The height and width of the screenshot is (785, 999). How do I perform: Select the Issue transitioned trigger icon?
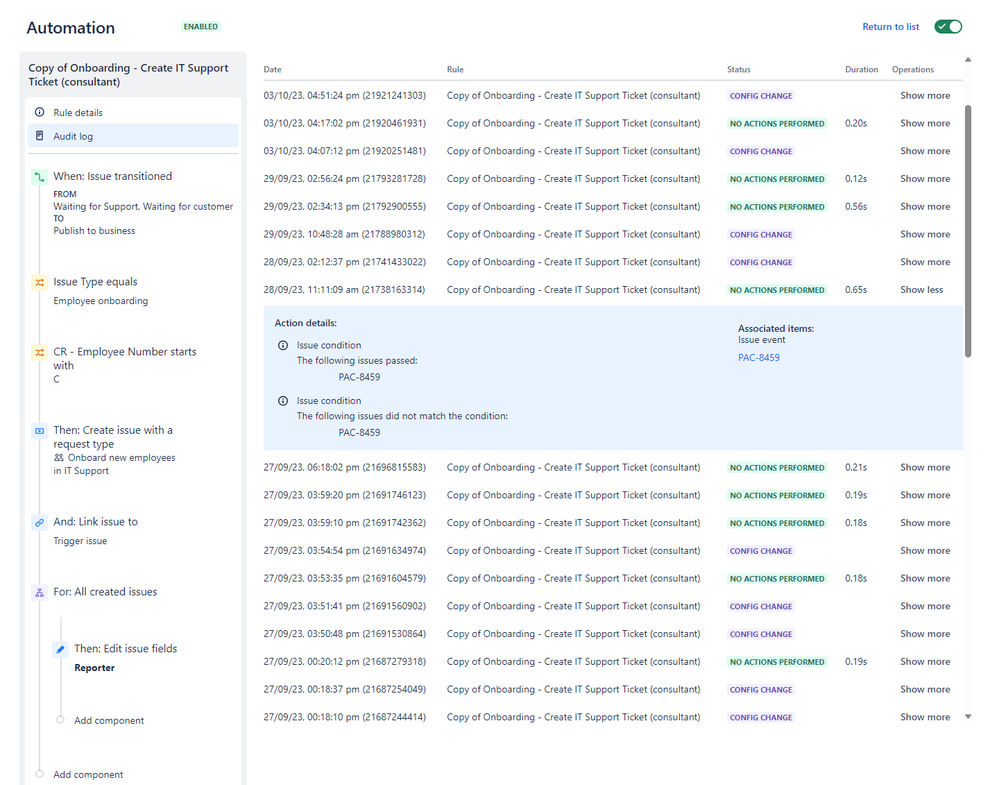[40, 176]
